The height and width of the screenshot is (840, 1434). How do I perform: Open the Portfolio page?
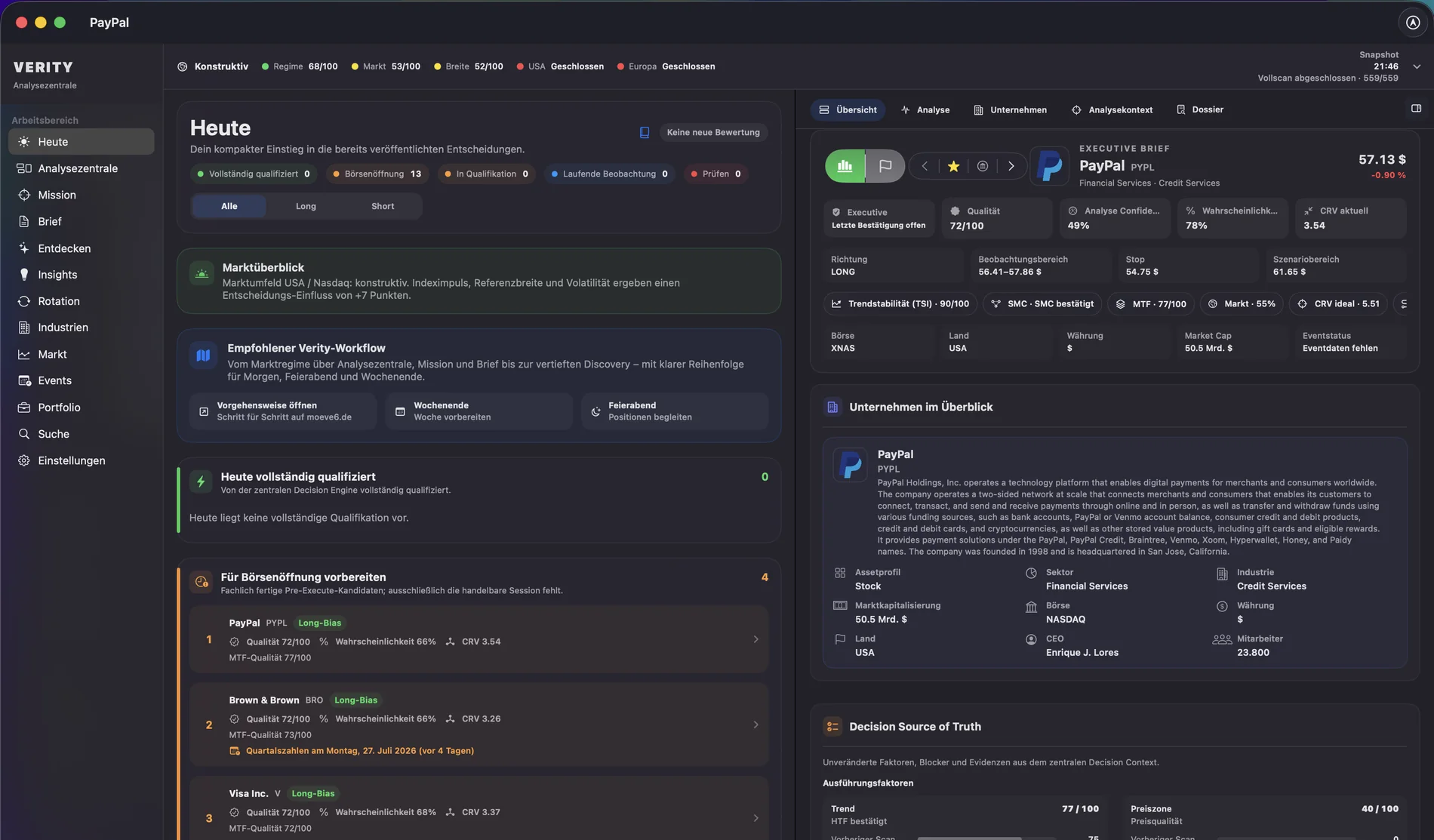(x=81, y=408)
